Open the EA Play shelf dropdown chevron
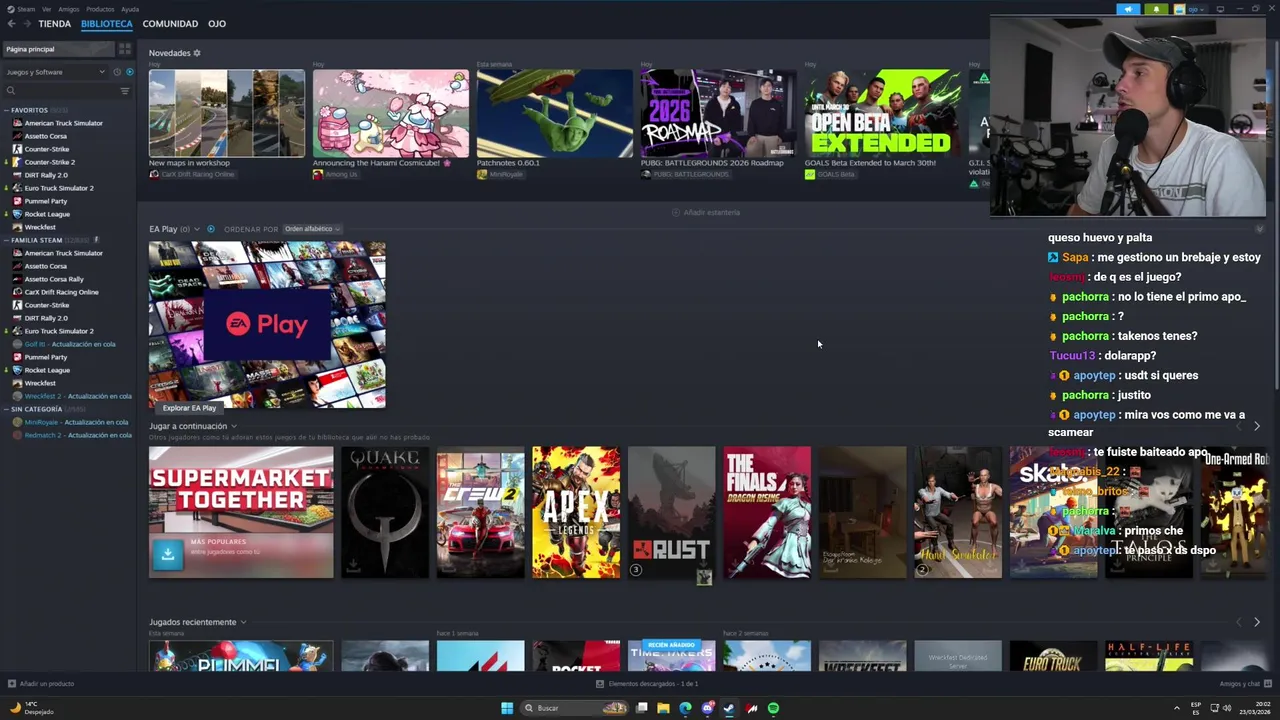This screenshot has height=720, width=1280. click(197, 229)
